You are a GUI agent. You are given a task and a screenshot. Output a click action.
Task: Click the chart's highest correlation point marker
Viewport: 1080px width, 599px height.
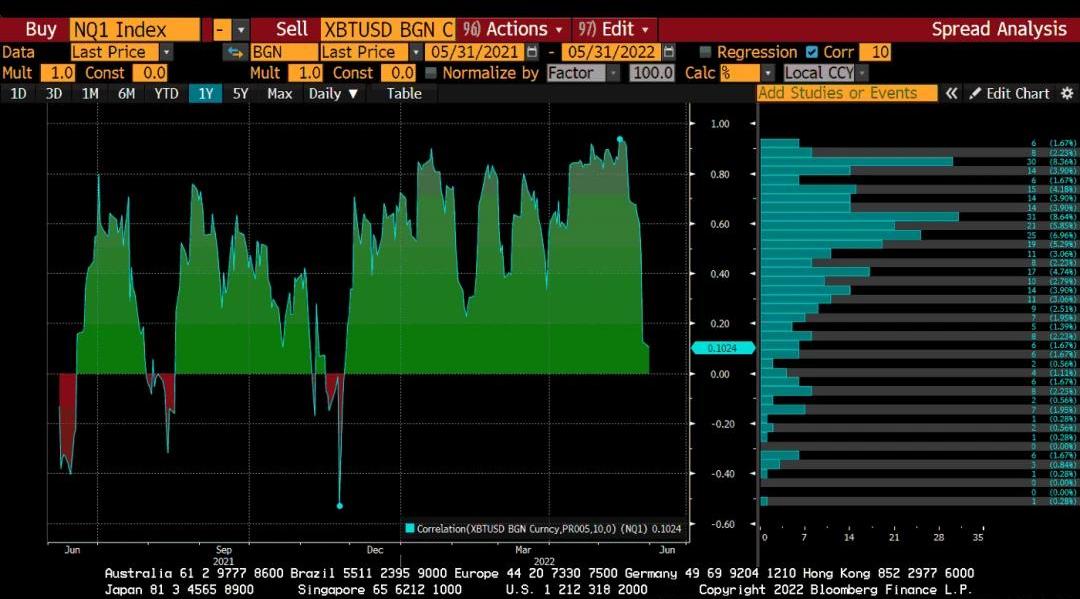pyautogui.click(x=620, y=139)
